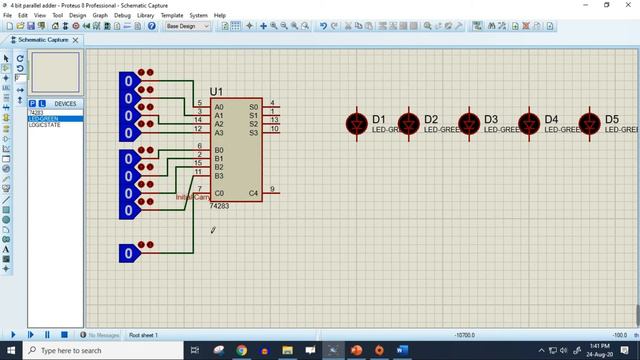Click the Rotate Clockwise icon
Screen dimensions: 640x360
click(x=20, y=58)
